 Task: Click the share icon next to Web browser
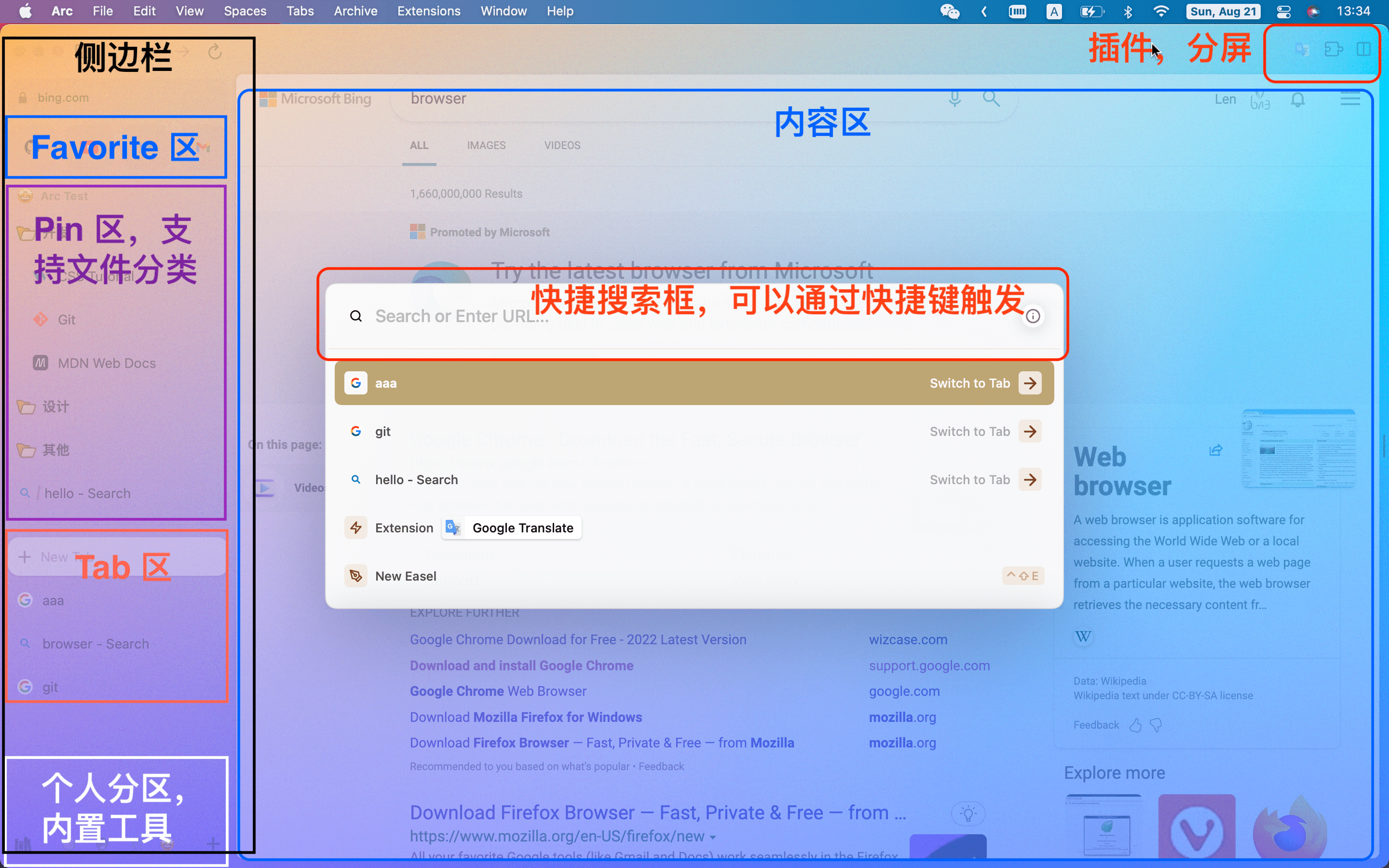1216,450
